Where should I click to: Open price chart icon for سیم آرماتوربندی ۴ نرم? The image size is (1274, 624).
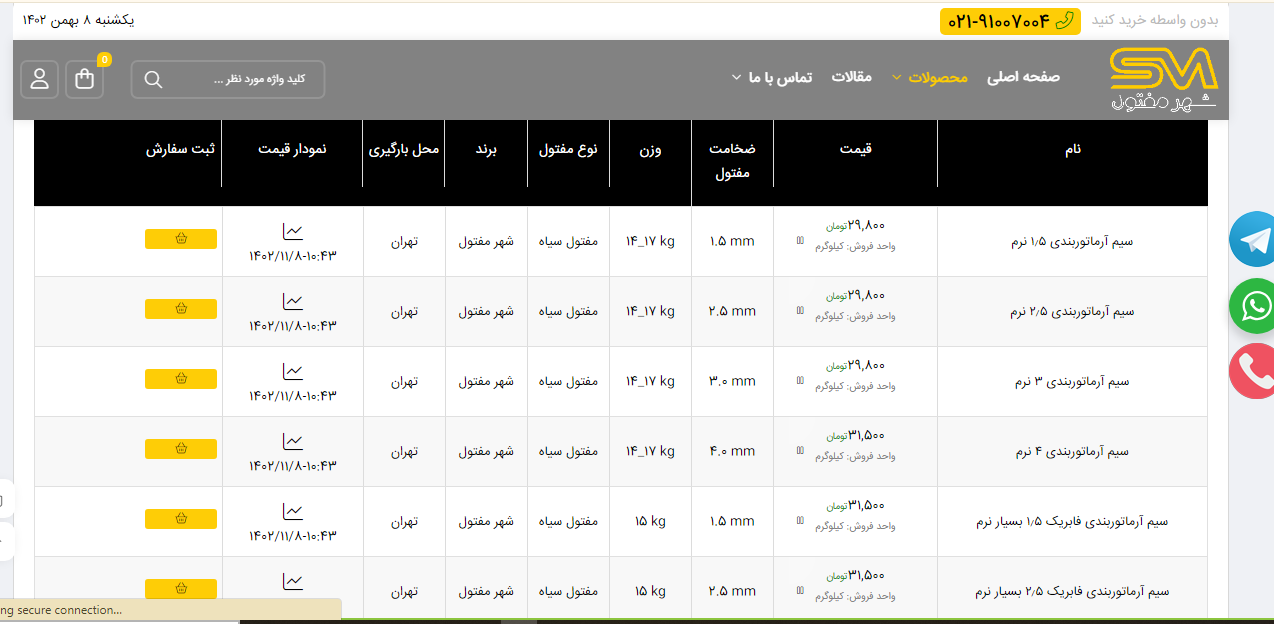click(x=292, y=441)
